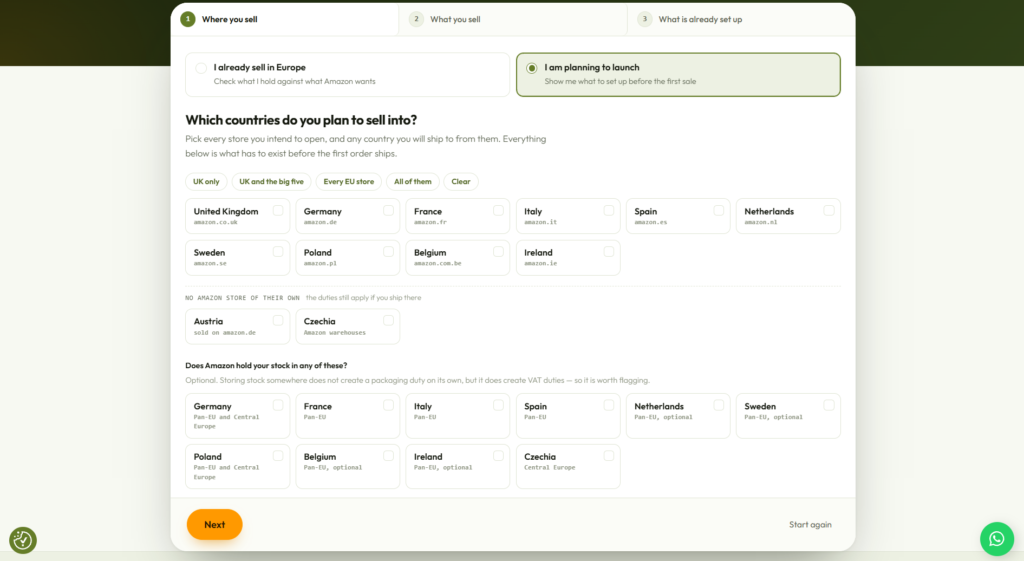Check France Pan-EU stock location
Image resolution: width=1024 pixels, height=561 pixels.
pyautogui.click(x=347, y=415)
